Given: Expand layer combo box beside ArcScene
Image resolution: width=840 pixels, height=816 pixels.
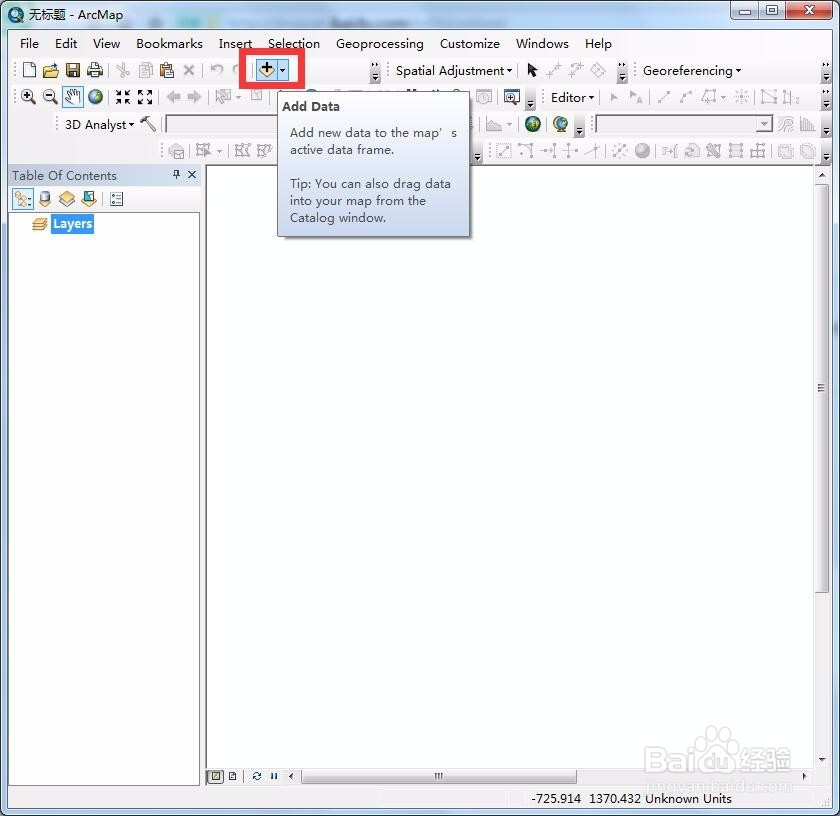Looking at the screenshot, I should [x=764, y=124].
